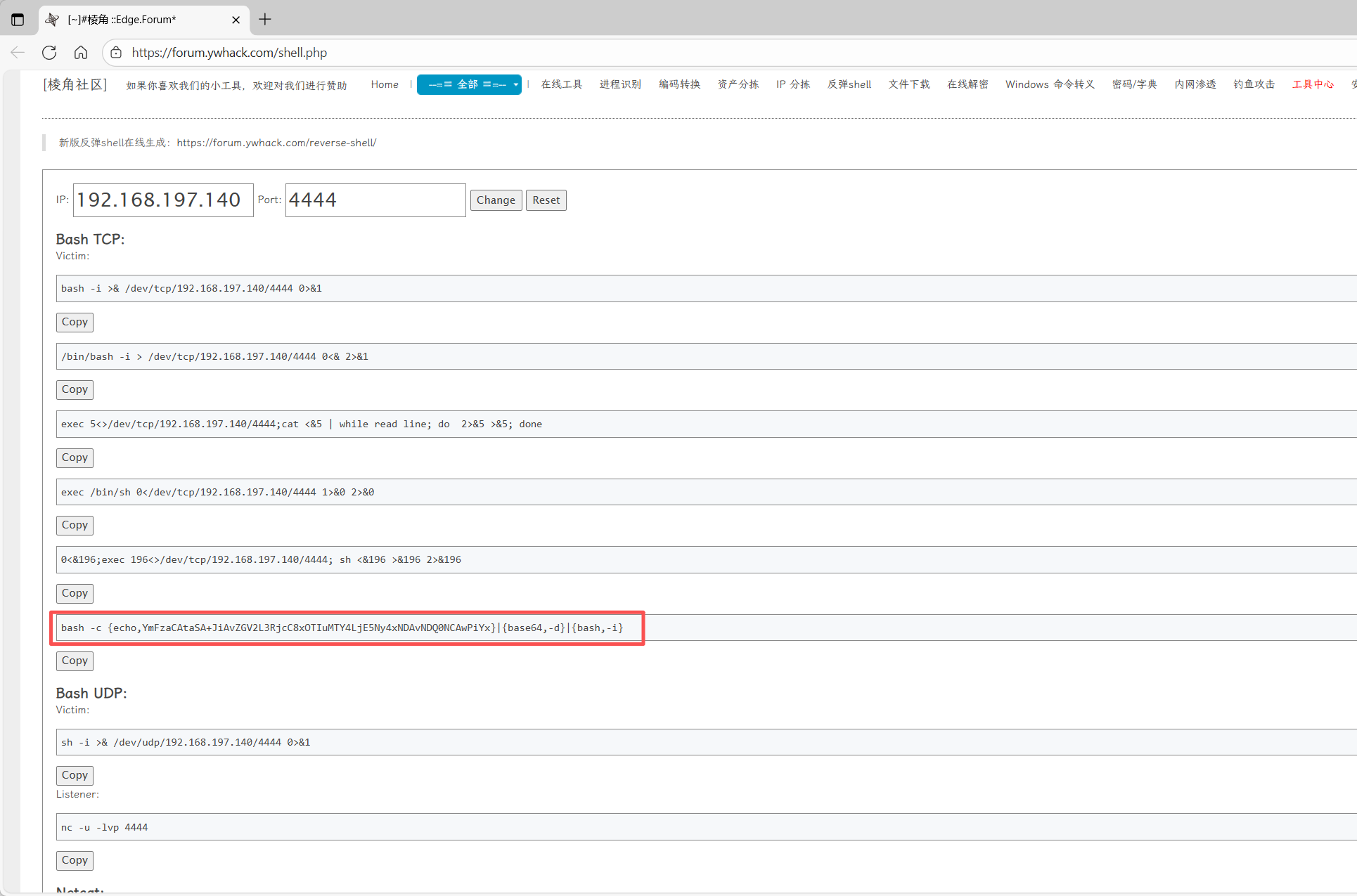
Task: Open the 工具中心 menu item
Action: [1312, 84]
